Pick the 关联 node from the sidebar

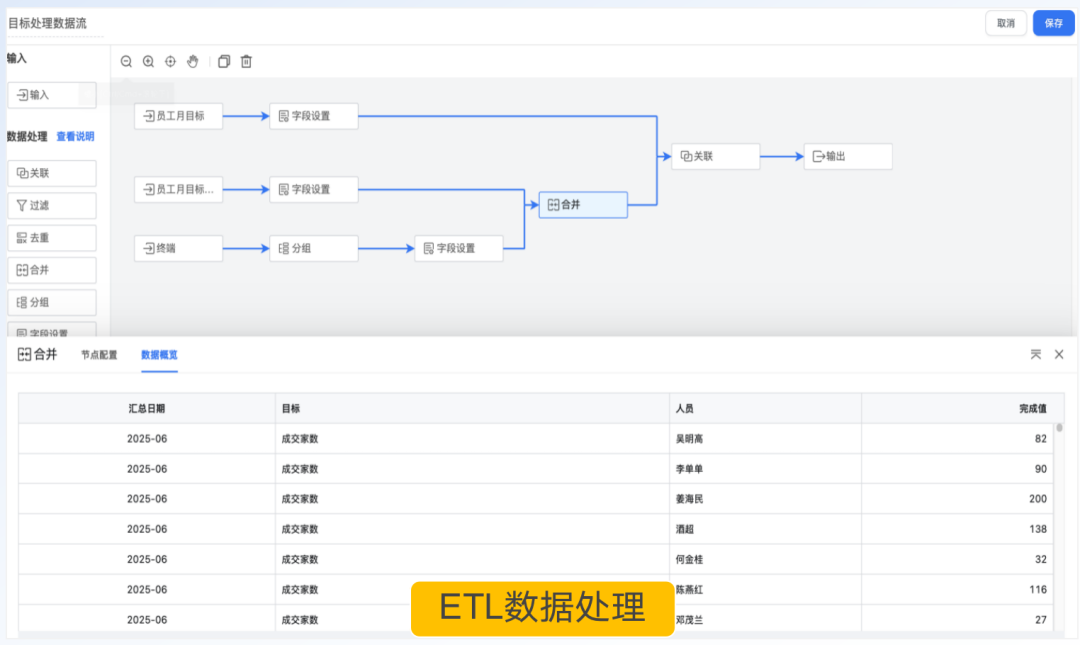51,173
